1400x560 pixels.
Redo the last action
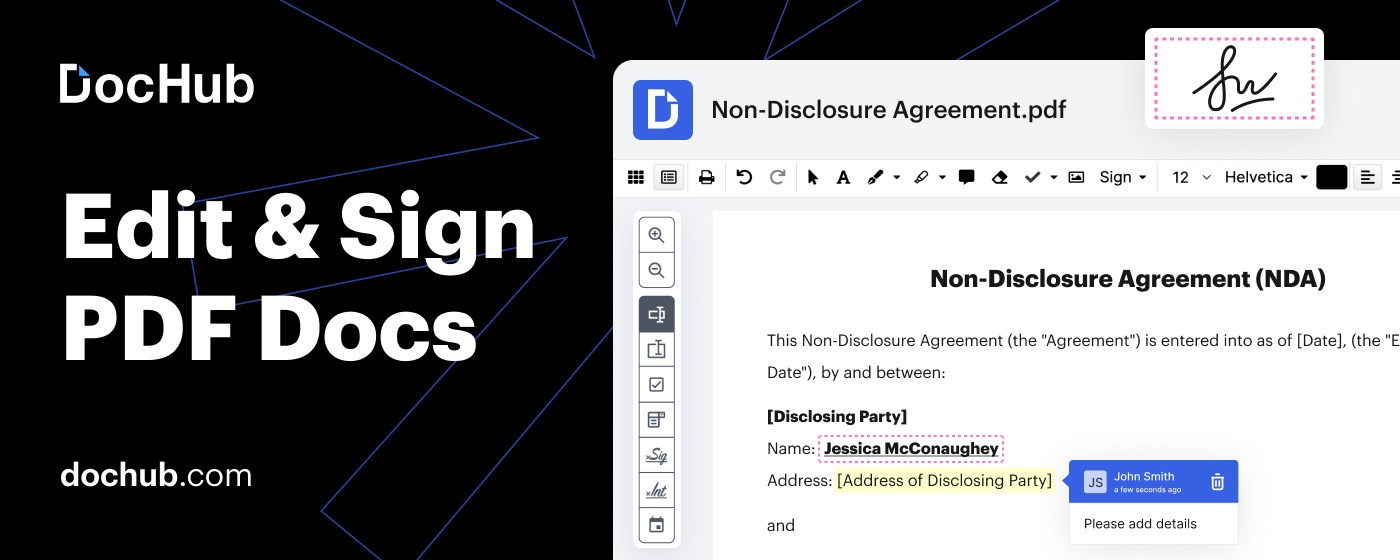(777, 177)
